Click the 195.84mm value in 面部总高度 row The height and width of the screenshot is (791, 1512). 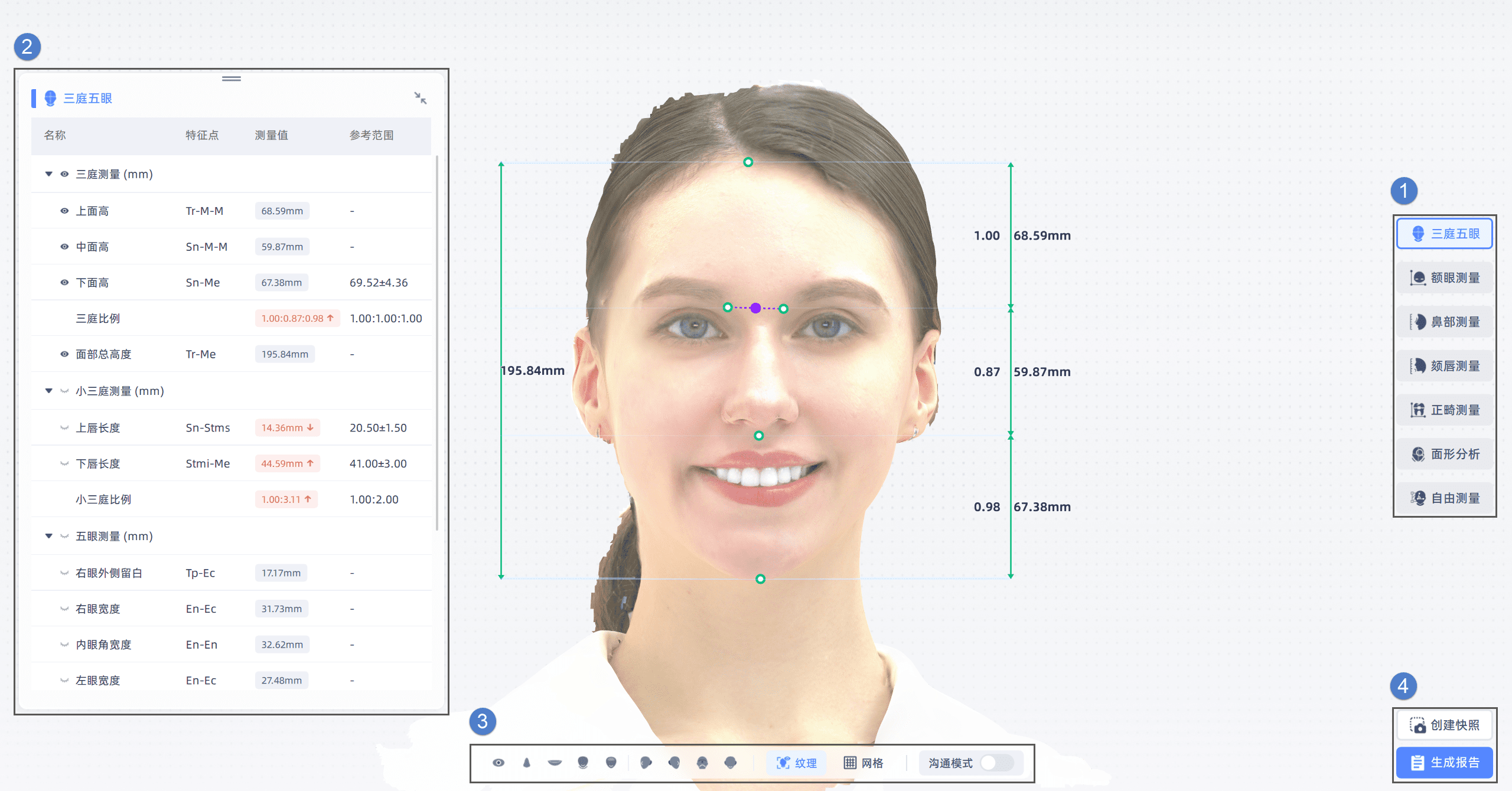285,354
